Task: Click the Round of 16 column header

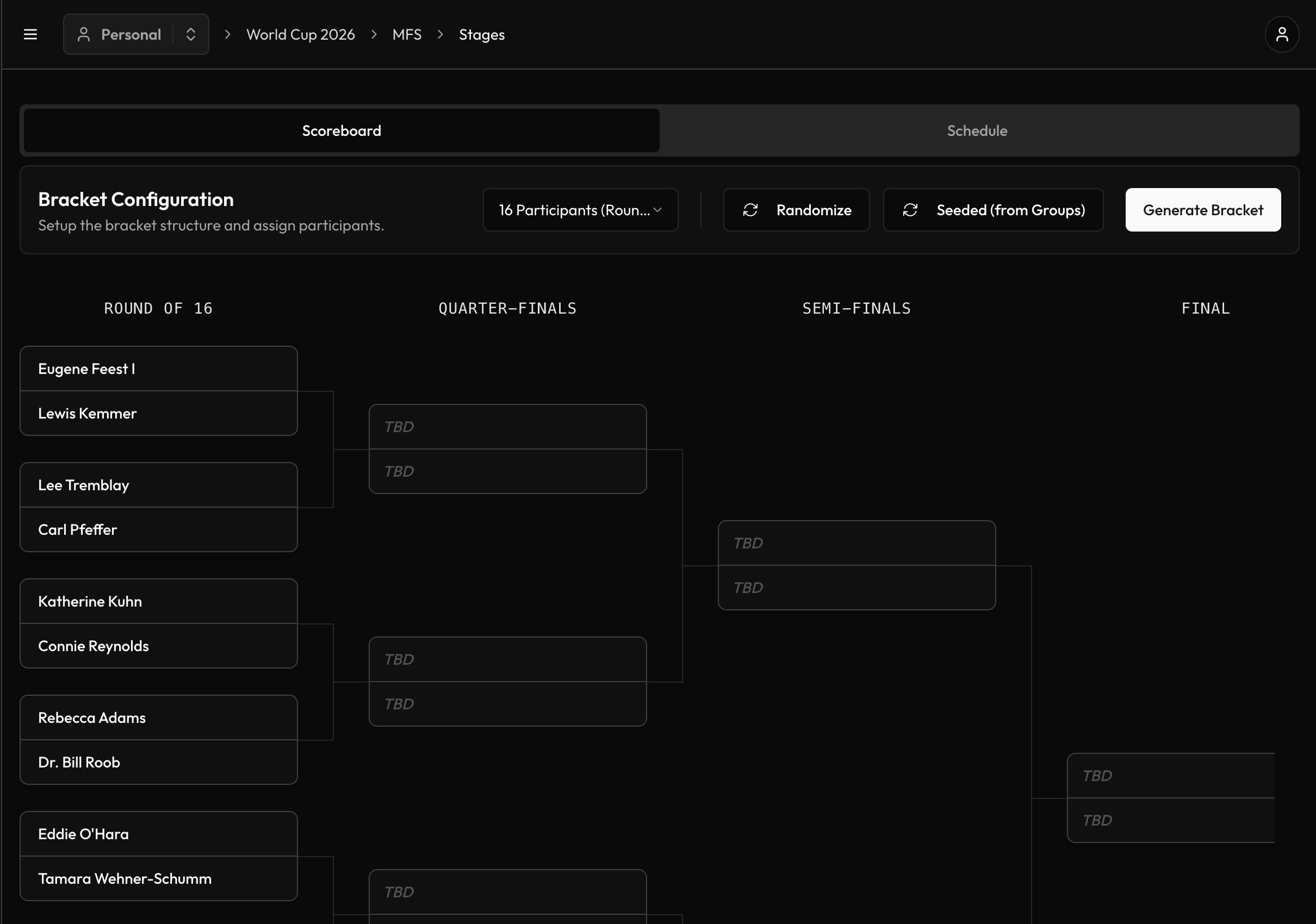Action: (158, 309)
